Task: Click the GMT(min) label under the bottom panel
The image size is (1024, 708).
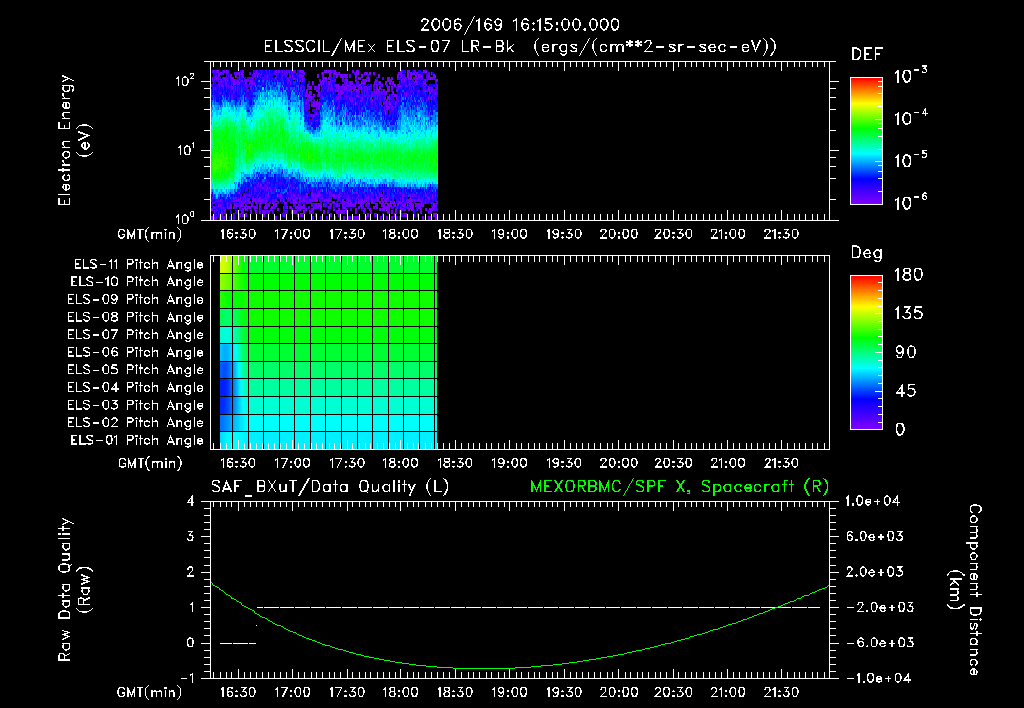Action: click(x=150, y=692)
